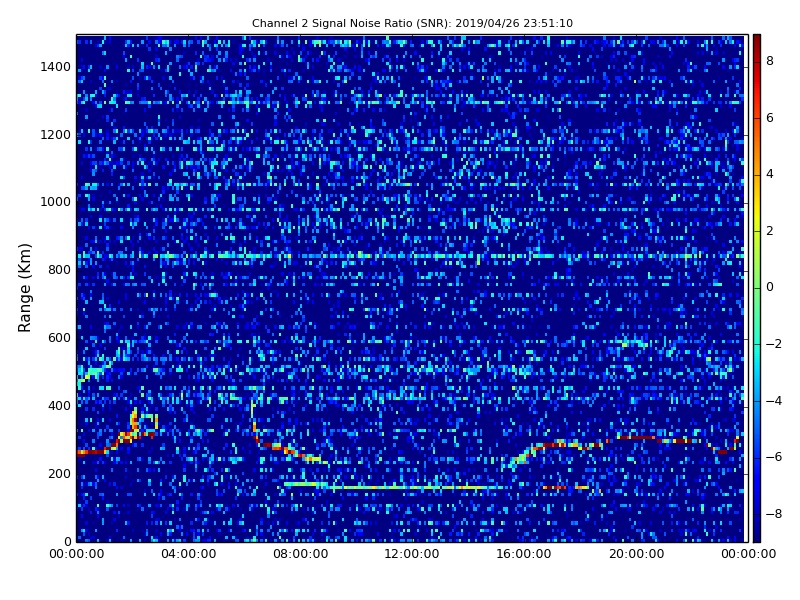Click the y-axis tick label 1000
The height and width of the screenshot is (600, 800).
click(x=56, y=202)
